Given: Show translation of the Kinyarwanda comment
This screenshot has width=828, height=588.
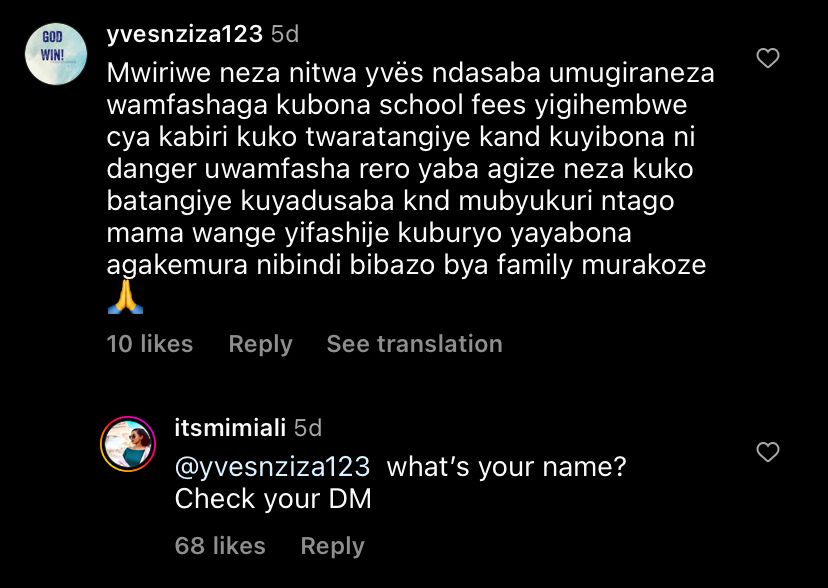Looking at the screenshot, I should point(415,344).
